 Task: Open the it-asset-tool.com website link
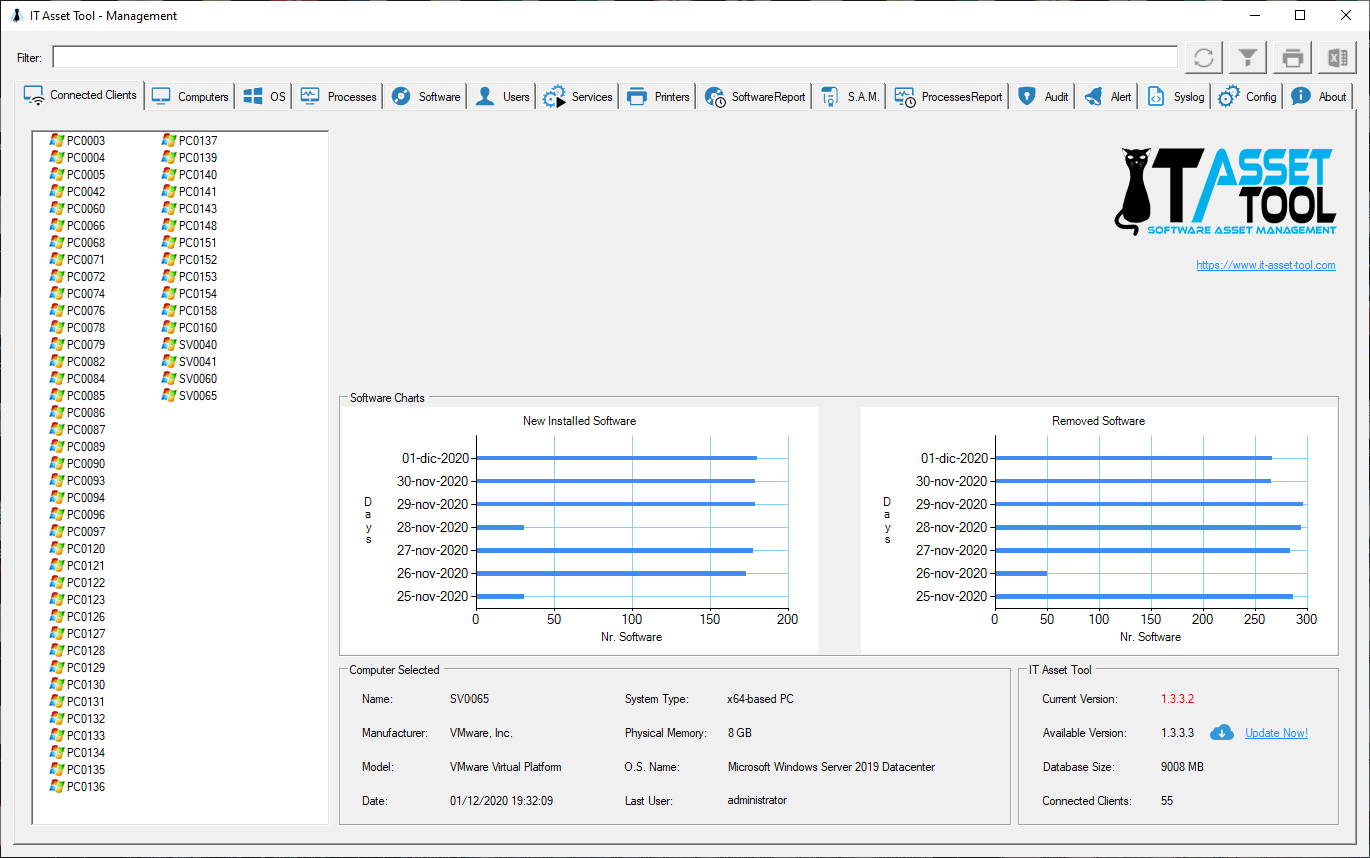point(1265,265)
